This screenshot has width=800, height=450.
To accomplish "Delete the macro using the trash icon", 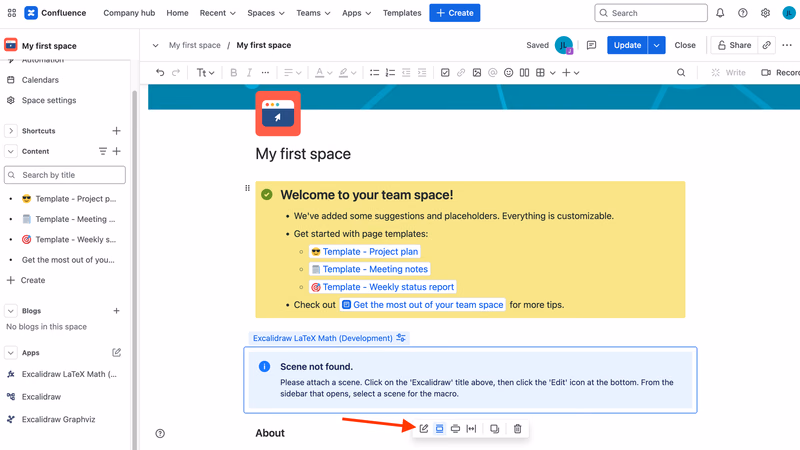I will (517, 429).
